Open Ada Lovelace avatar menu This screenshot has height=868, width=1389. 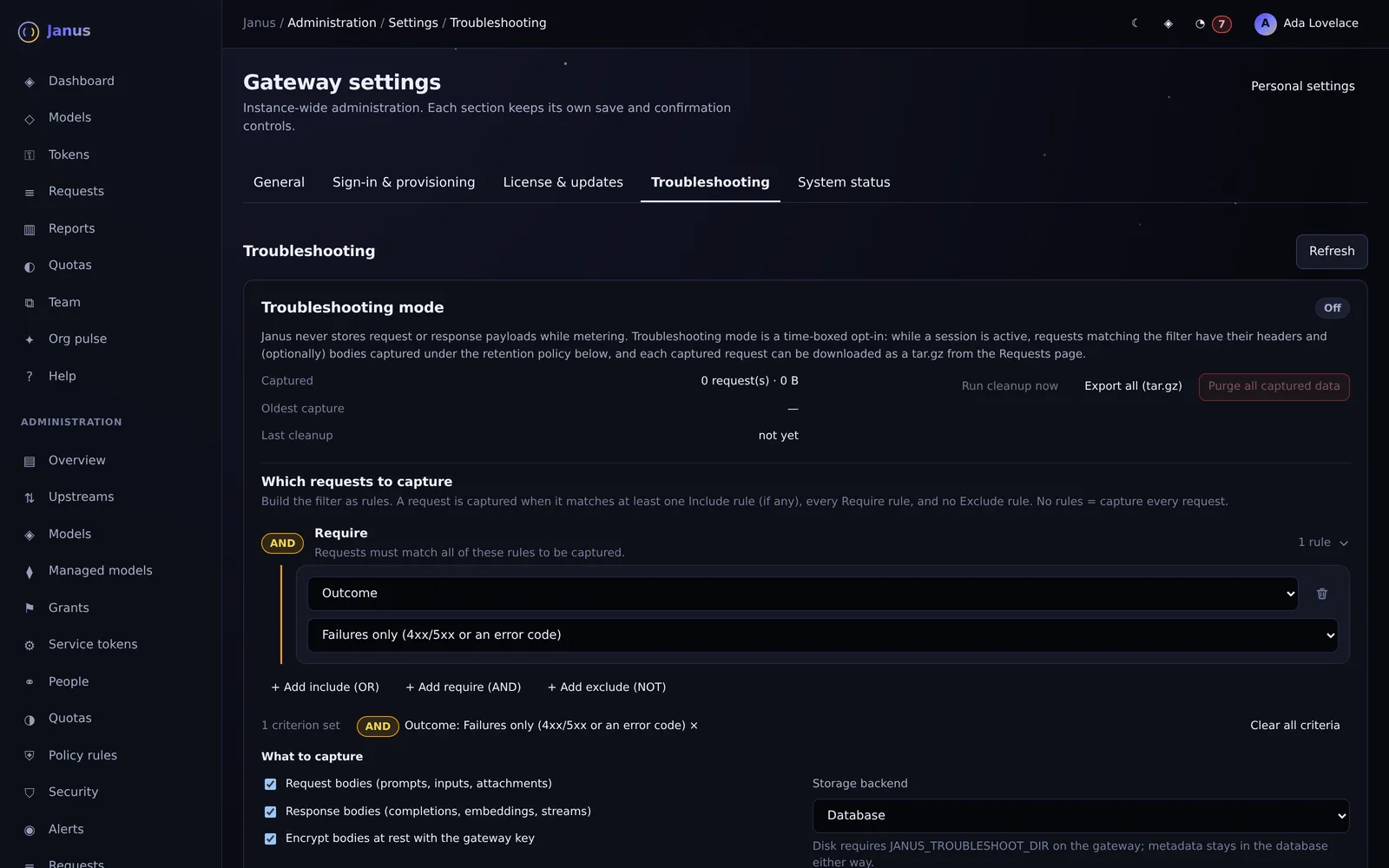(1307, 23)
